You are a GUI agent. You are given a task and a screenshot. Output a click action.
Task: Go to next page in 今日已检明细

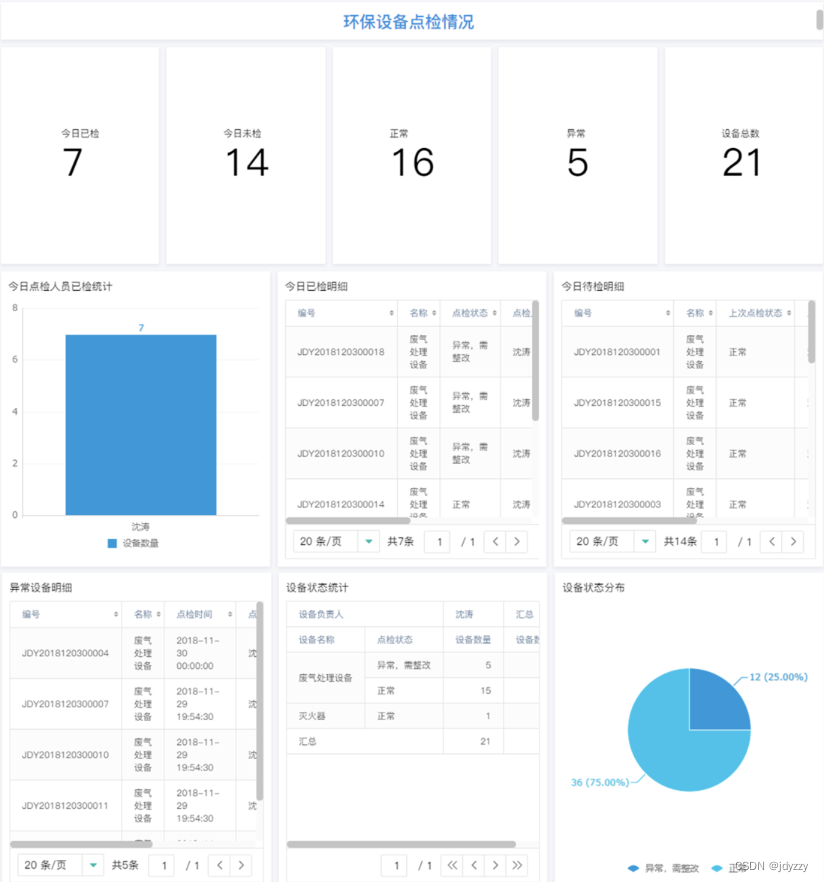pyautogui.click(x=517, y=542)
